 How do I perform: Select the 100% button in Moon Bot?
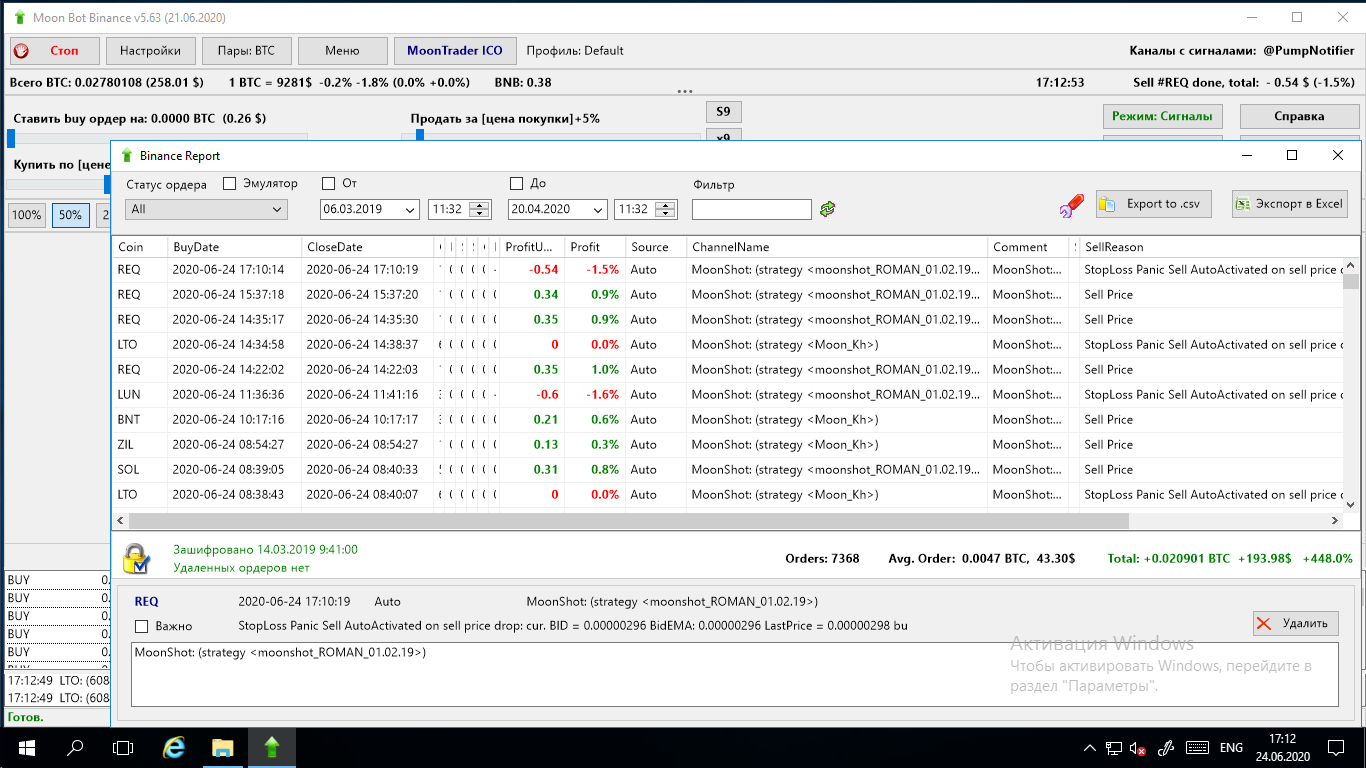coord(27,215)
